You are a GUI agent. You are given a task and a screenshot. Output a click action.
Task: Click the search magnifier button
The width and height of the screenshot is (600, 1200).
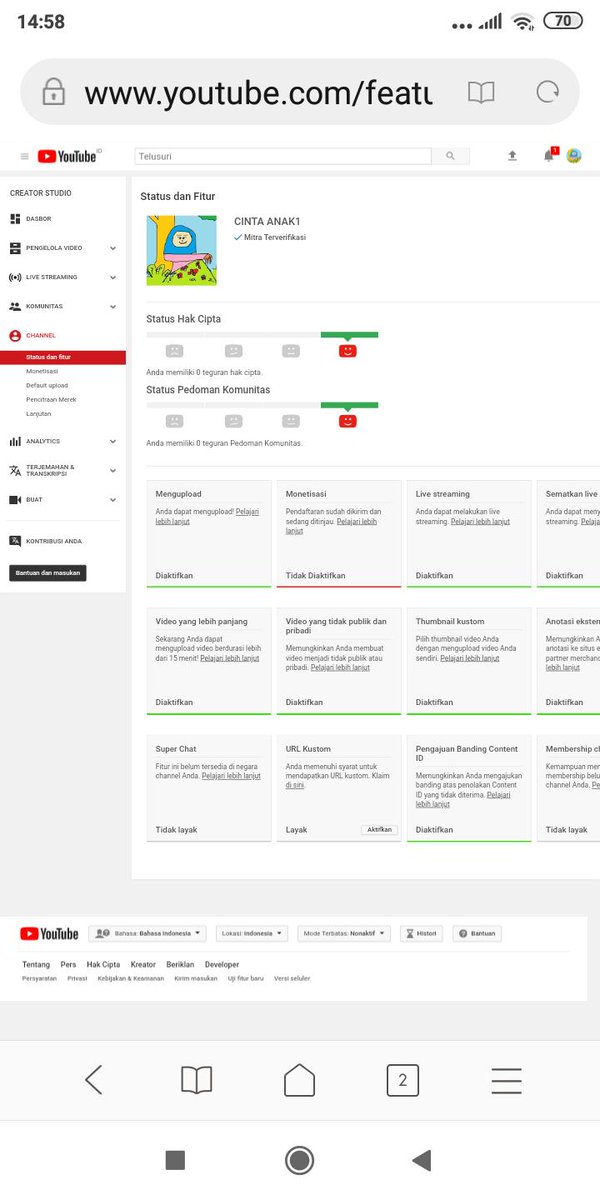(x=450, y=156)
